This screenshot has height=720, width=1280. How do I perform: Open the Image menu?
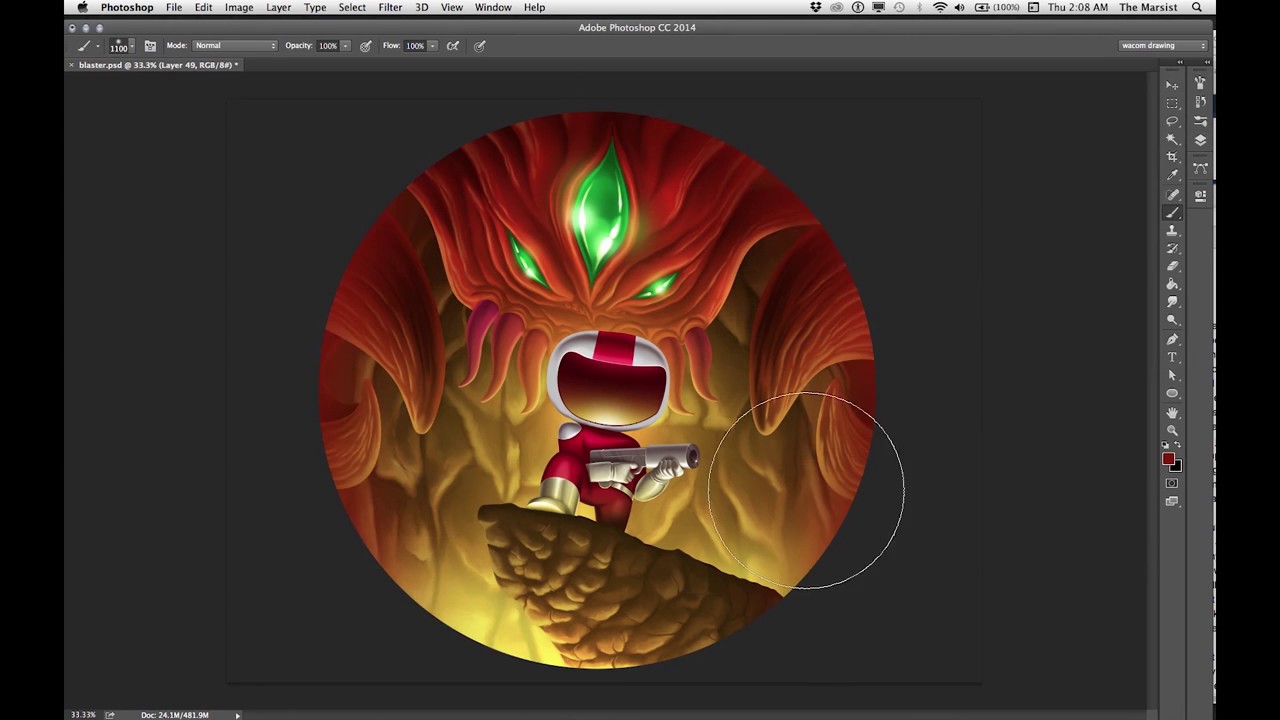click(239, 7)
